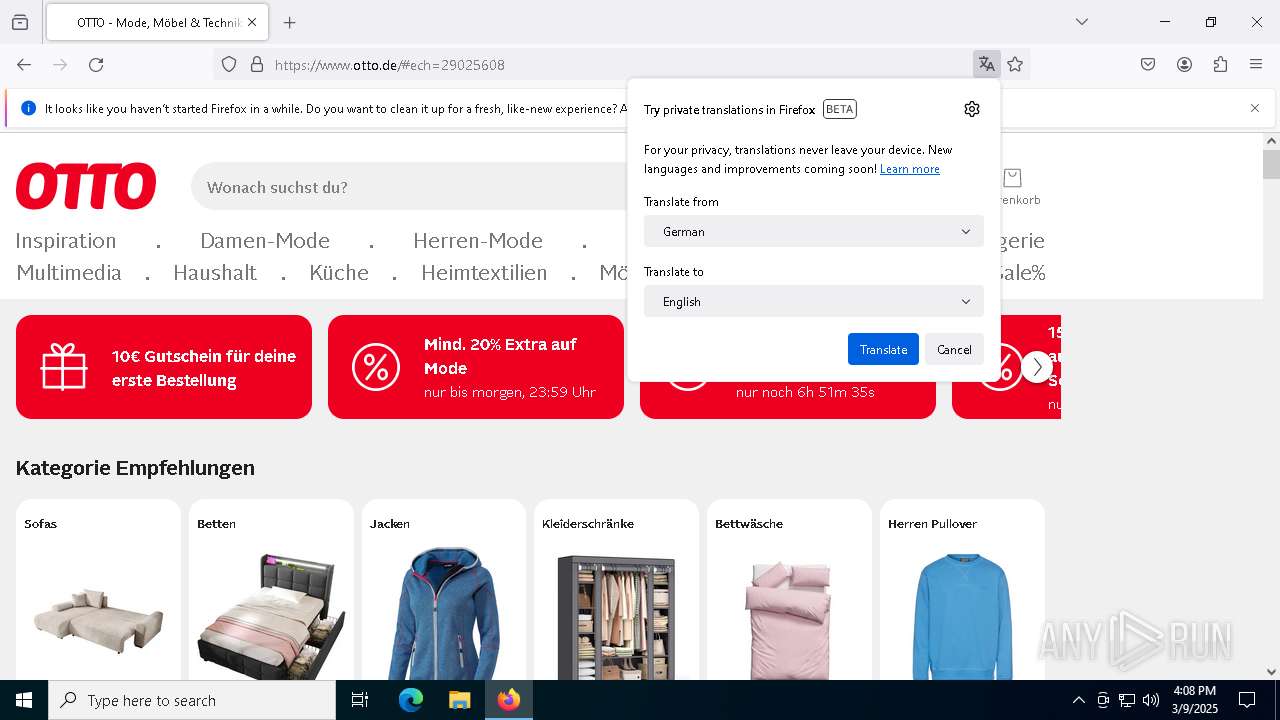Dismiss the Firefox refresh notification bar
1280x720 pixels.
coord(1255,108)
